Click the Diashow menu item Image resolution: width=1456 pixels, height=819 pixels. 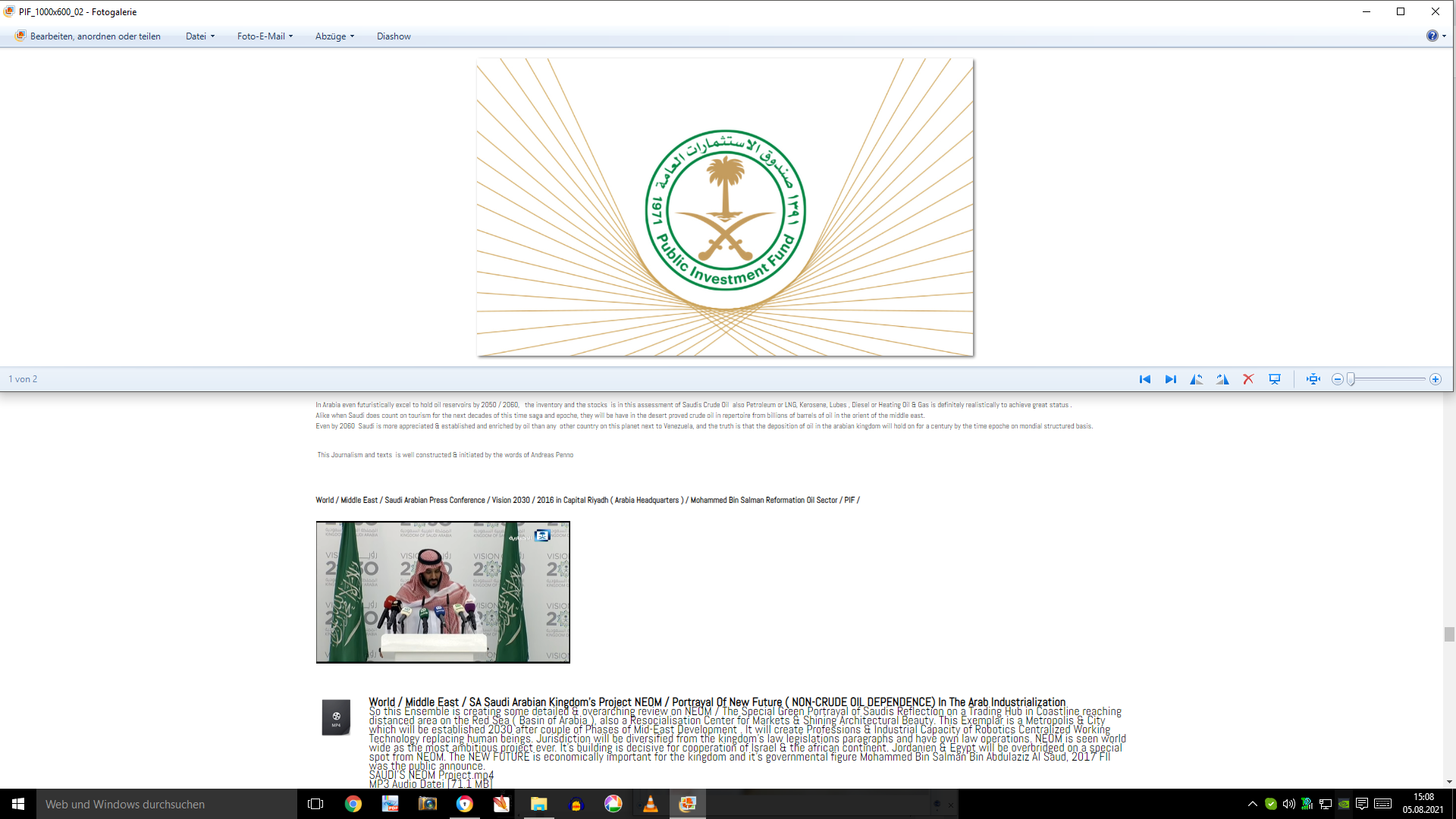coord(394,36)
